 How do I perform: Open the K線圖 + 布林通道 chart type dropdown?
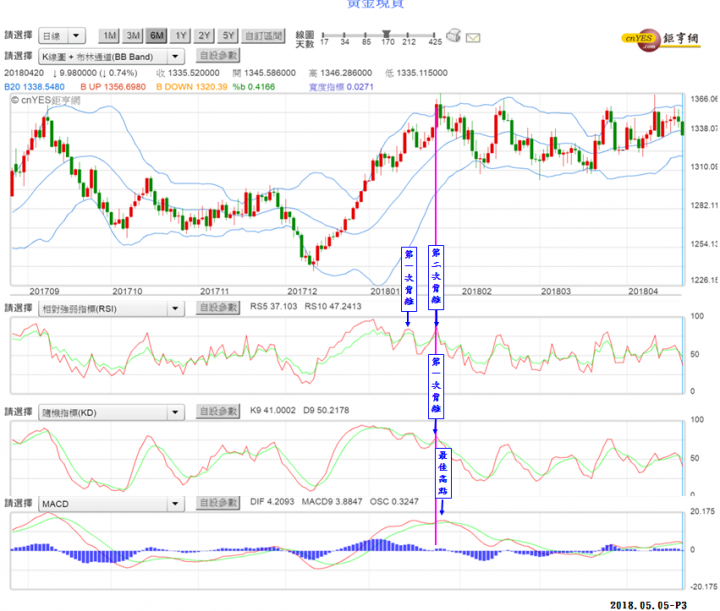coord(112,56)
